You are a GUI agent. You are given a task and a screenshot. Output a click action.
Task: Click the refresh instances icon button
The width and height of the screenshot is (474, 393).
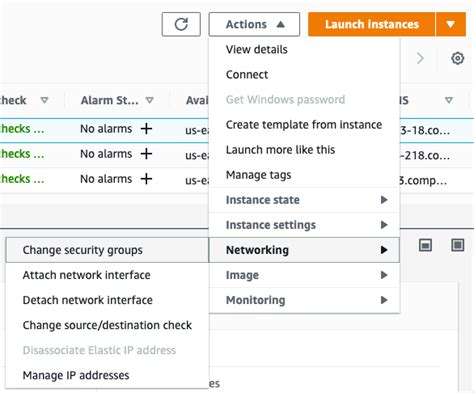click(181, 24)
